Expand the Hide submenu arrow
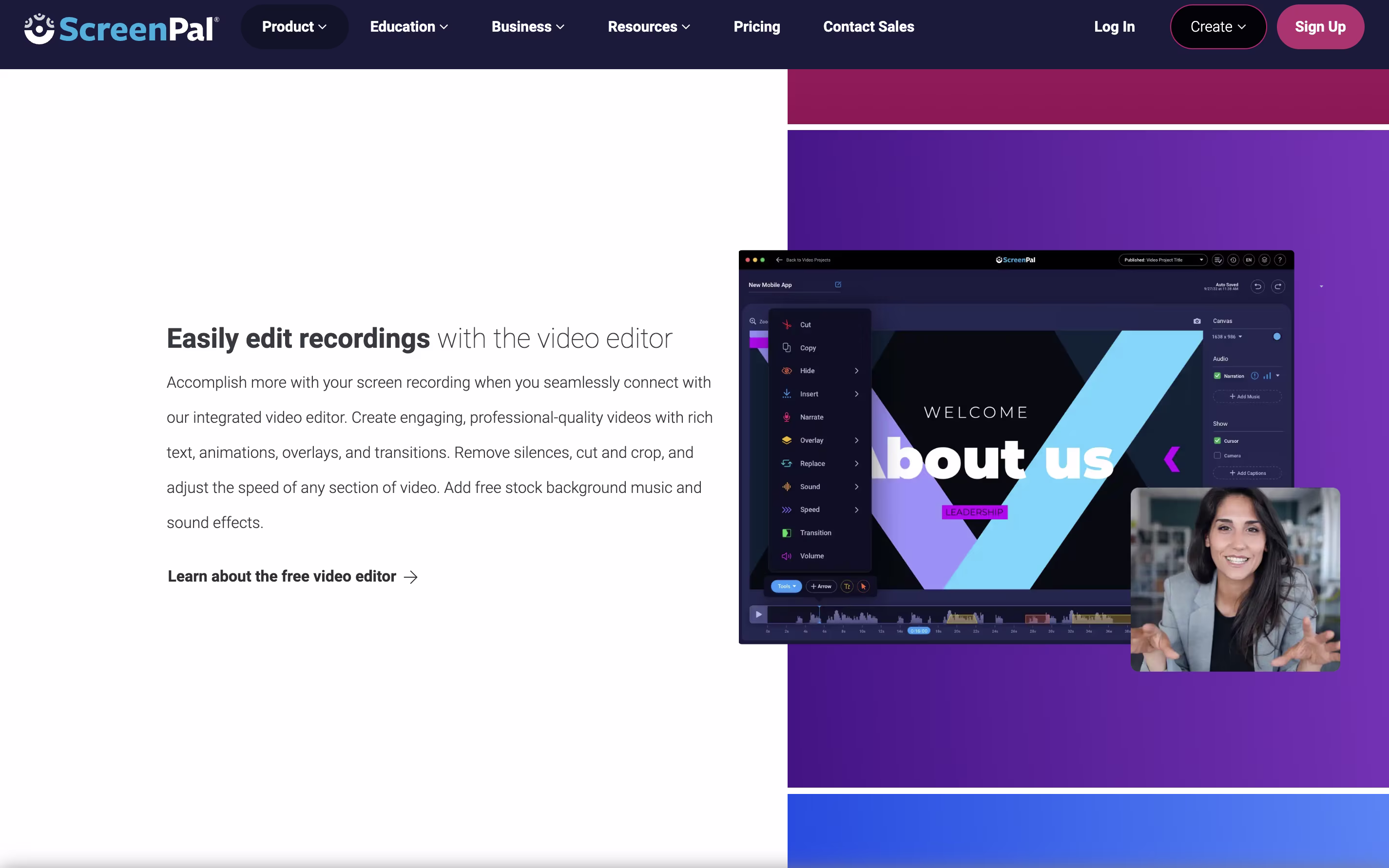 pyautogui.click(x=856, y=371)
